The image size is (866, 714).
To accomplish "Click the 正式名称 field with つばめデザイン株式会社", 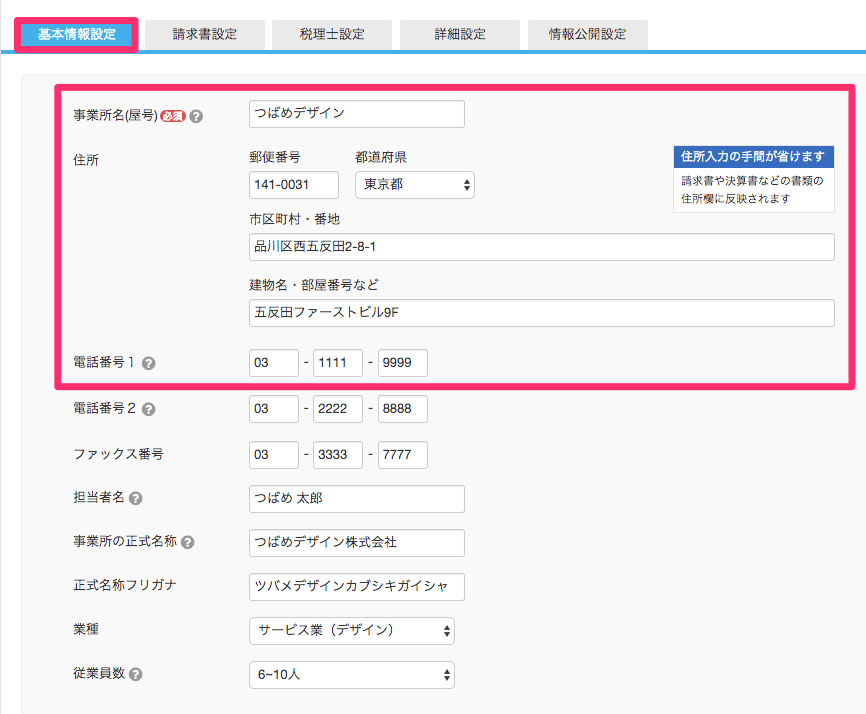I will coord(357,543).
